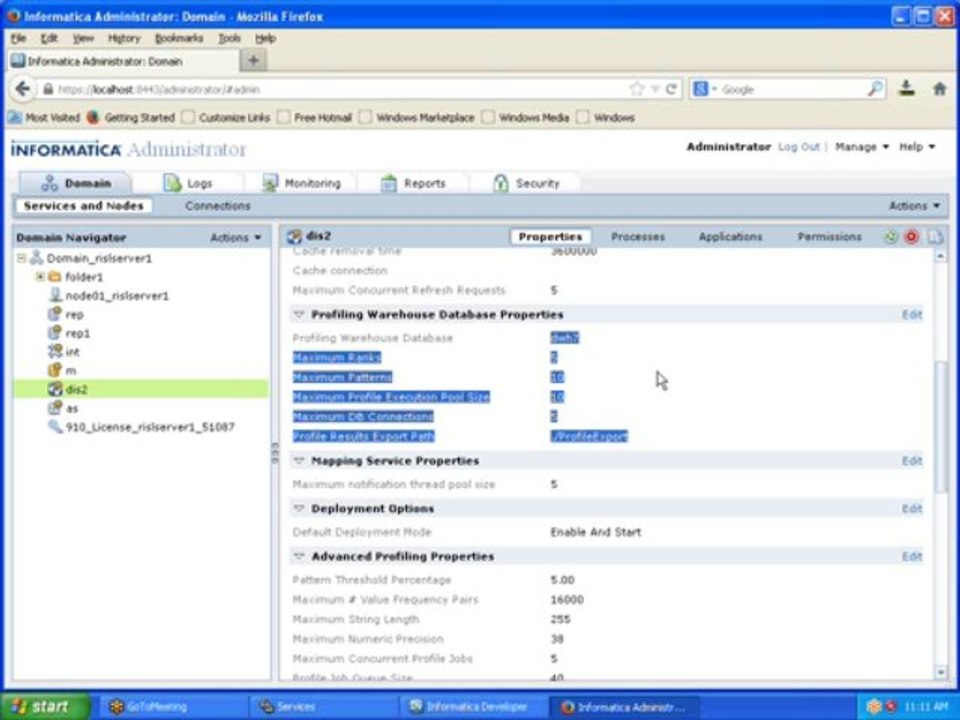Click the scroll up arrow of properties panel

tap(941, 257)
